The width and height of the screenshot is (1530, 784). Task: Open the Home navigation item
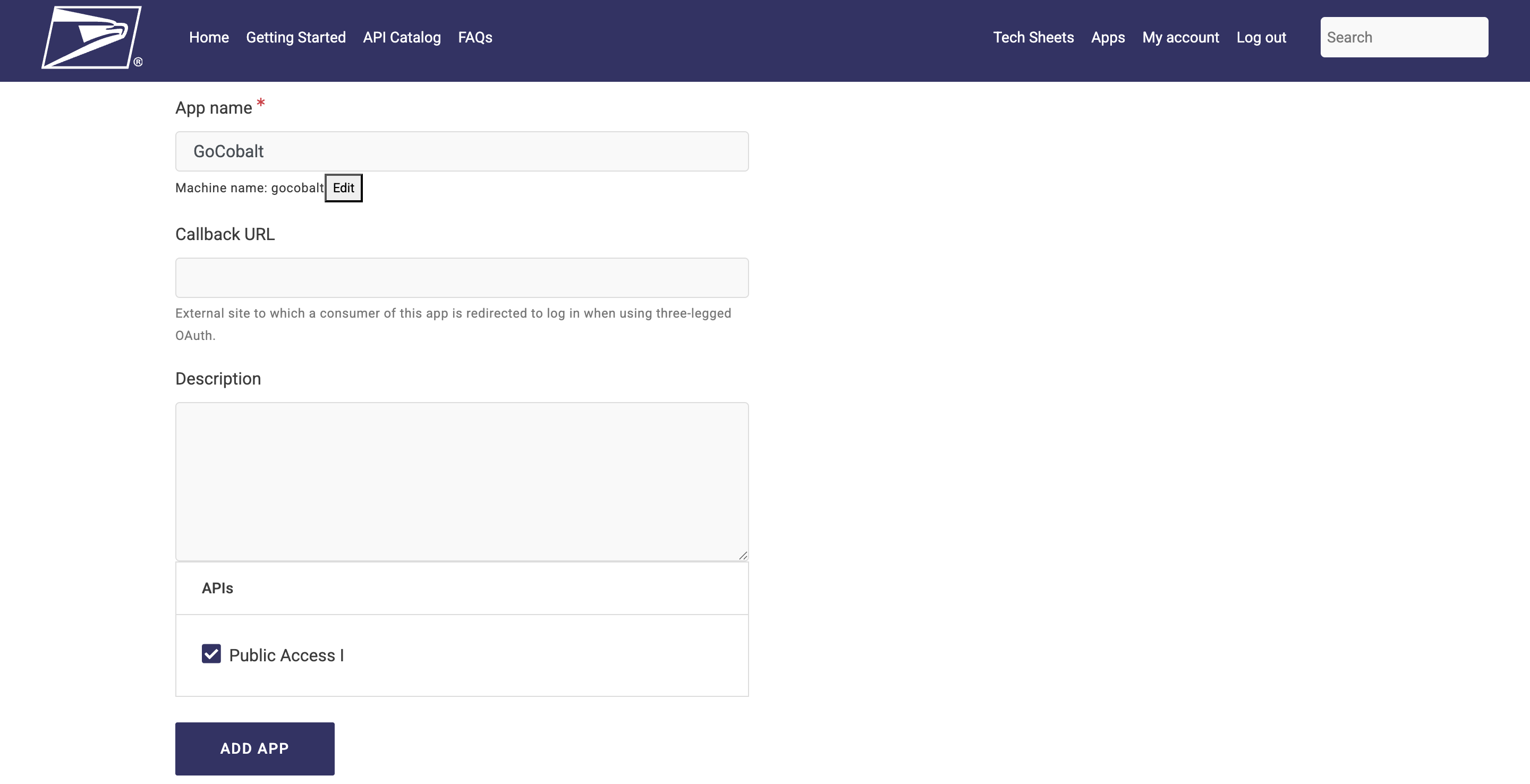[208, 37]
